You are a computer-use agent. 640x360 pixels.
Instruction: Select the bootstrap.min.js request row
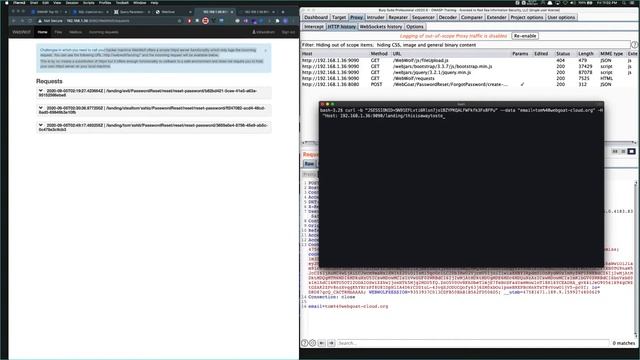pos(469,66)
